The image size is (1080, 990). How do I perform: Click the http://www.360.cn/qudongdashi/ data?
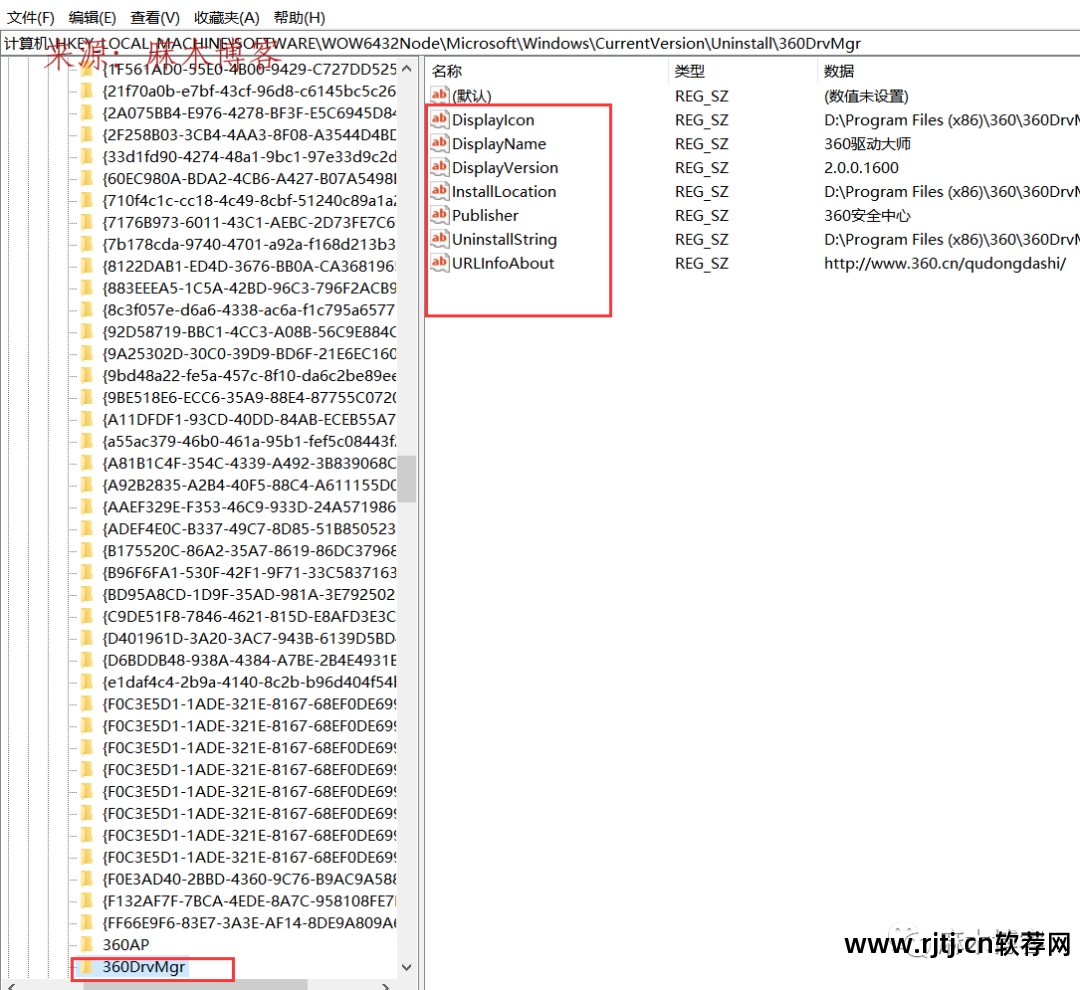click(x=945, y=263)
